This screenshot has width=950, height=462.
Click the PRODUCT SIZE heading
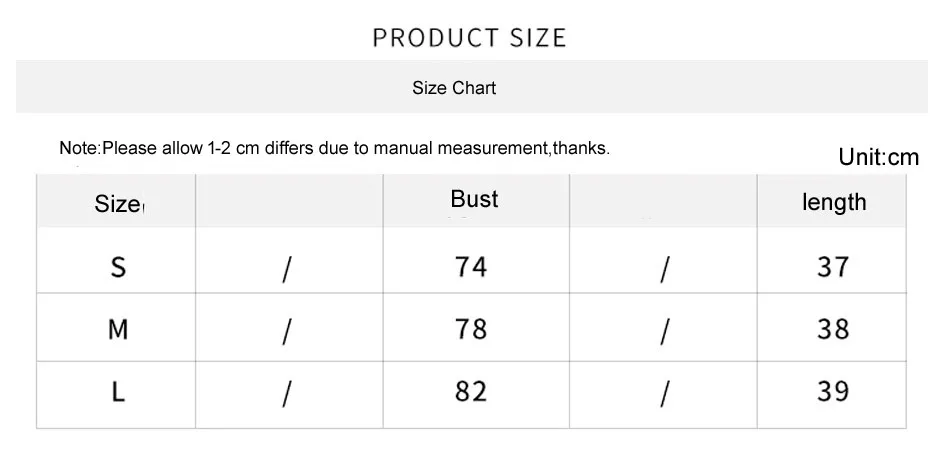click(470, 38)
